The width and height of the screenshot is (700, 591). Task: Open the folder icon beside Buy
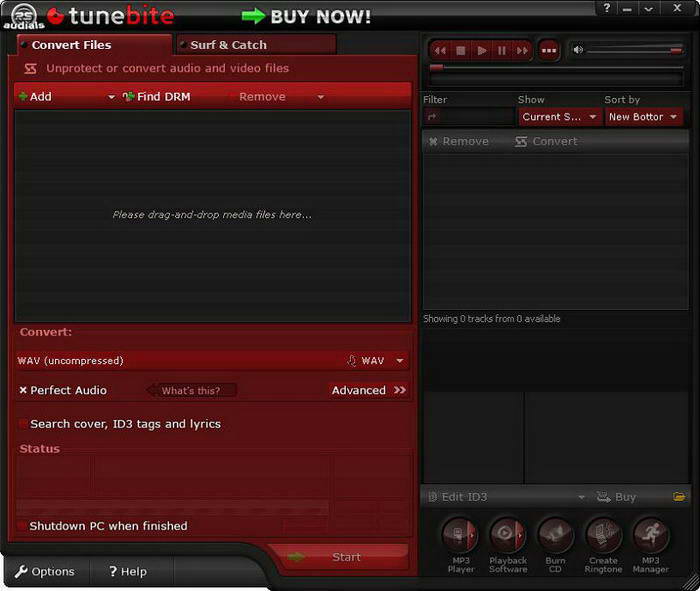coord(679,497)
